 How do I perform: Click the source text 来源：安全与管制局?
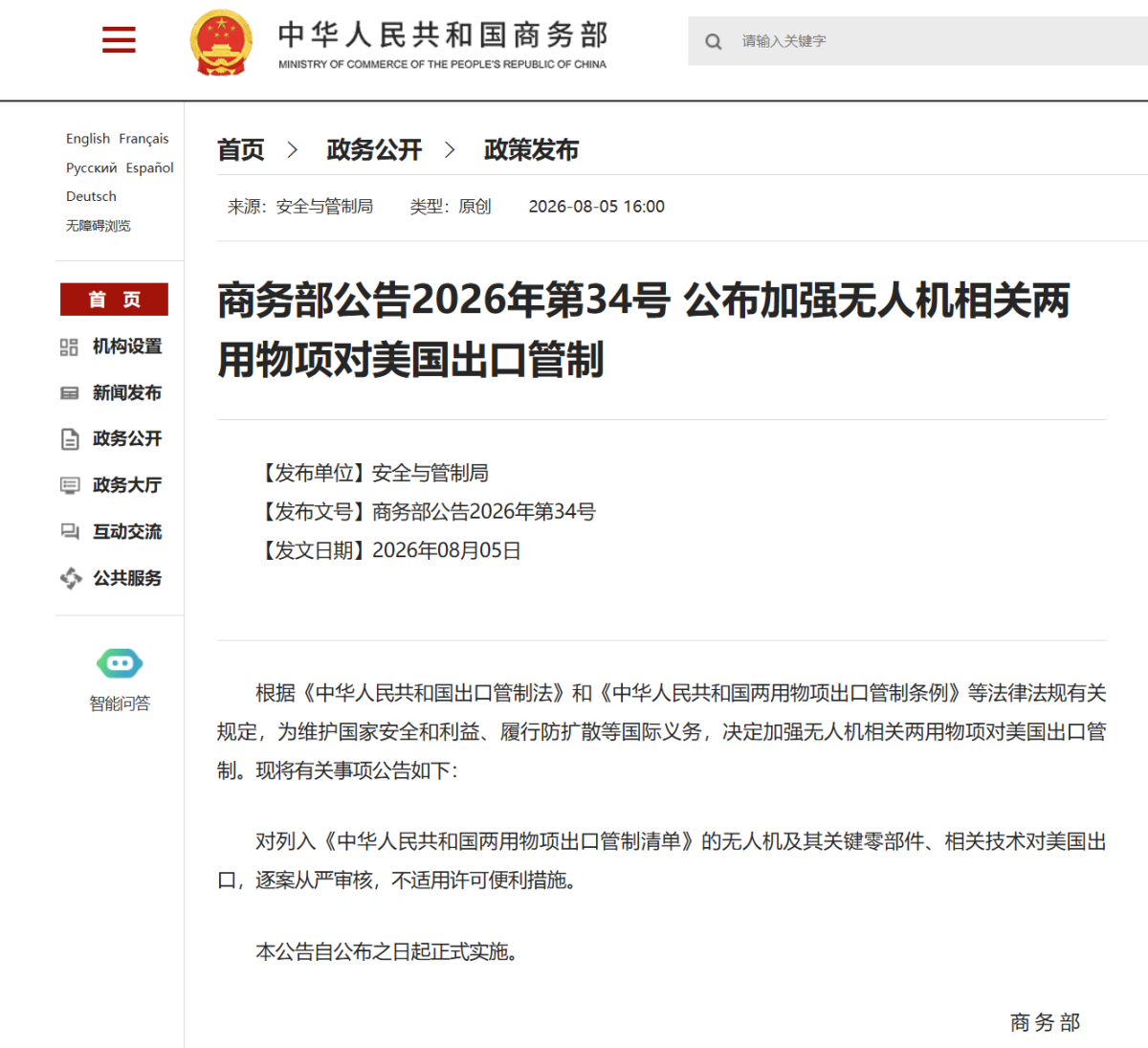[299, 207]
